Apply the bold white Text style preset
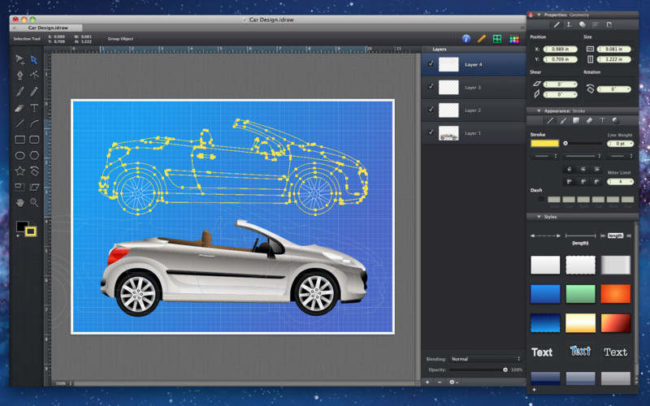650x406 pixels. pos(542,352)
